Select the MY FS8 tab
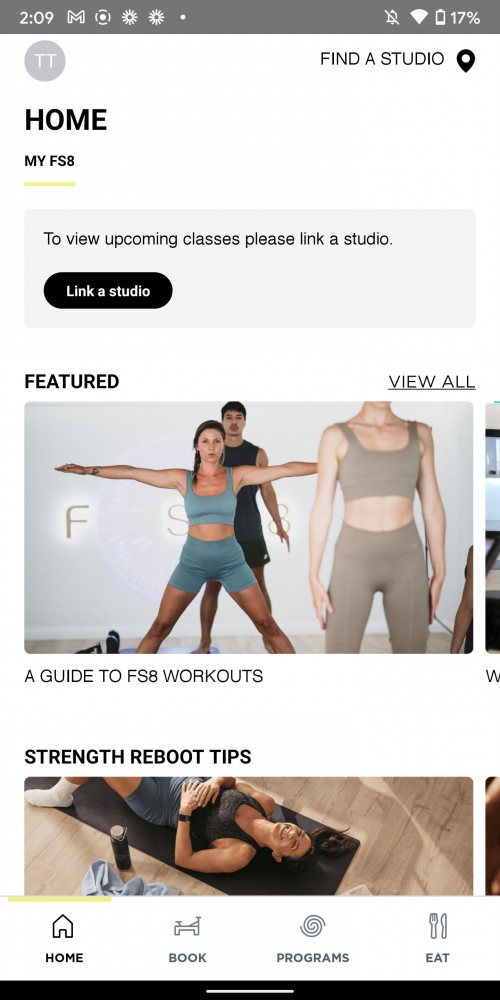Viewport: 500px width, 1000px height. (x=50, y=161)
